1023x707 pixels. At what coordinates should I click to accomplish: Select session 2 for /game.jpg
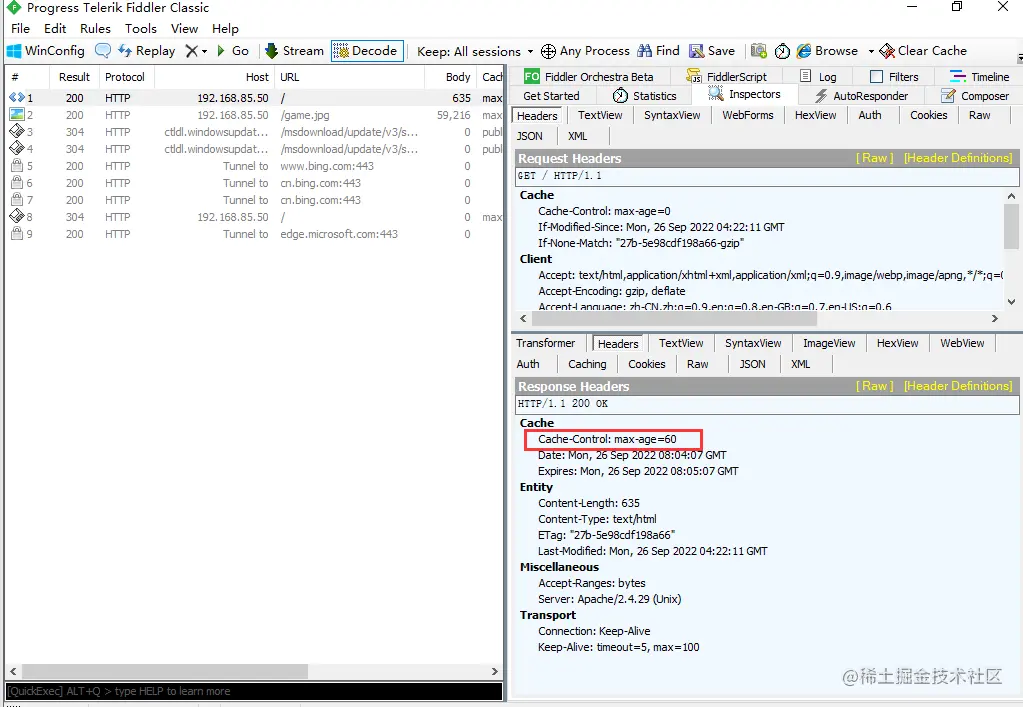click(254, 115)
